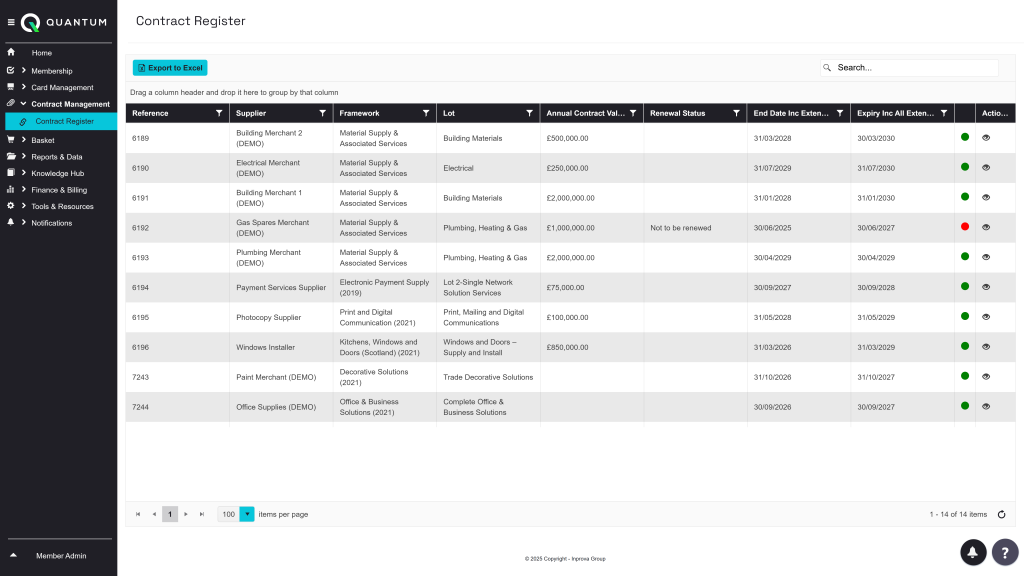
Task: Refresh the contract grid
Action: click(x=1001, y=513)
